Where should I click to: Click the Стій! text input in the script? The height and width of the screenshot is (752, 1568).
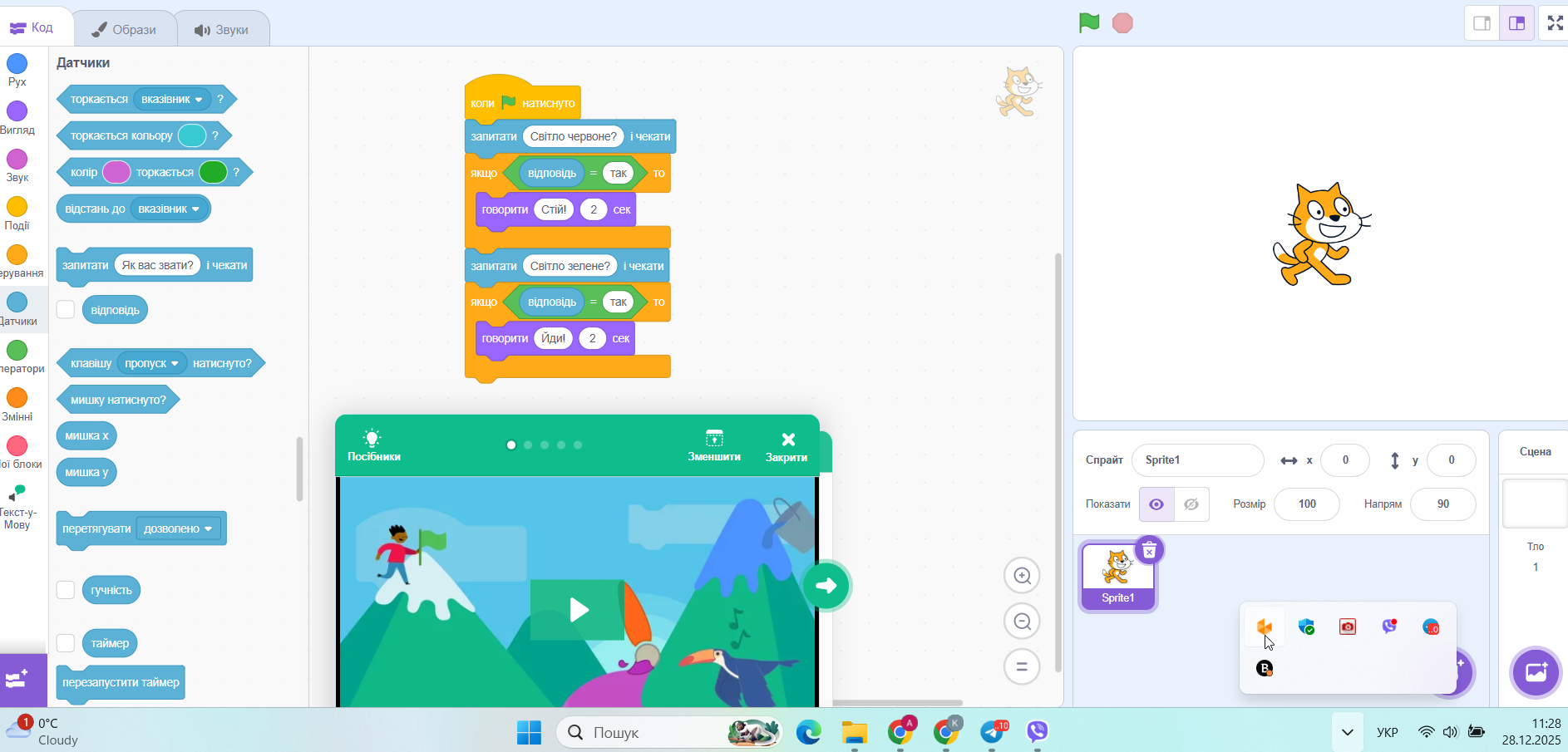pyautogui.click(x=554, y=209)
